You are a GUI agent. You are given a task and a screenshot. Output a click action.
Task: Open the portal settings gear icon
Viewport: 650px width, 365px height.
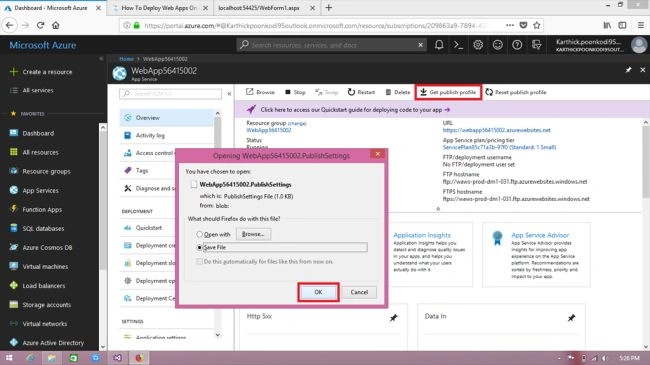(x=478, y=45)
